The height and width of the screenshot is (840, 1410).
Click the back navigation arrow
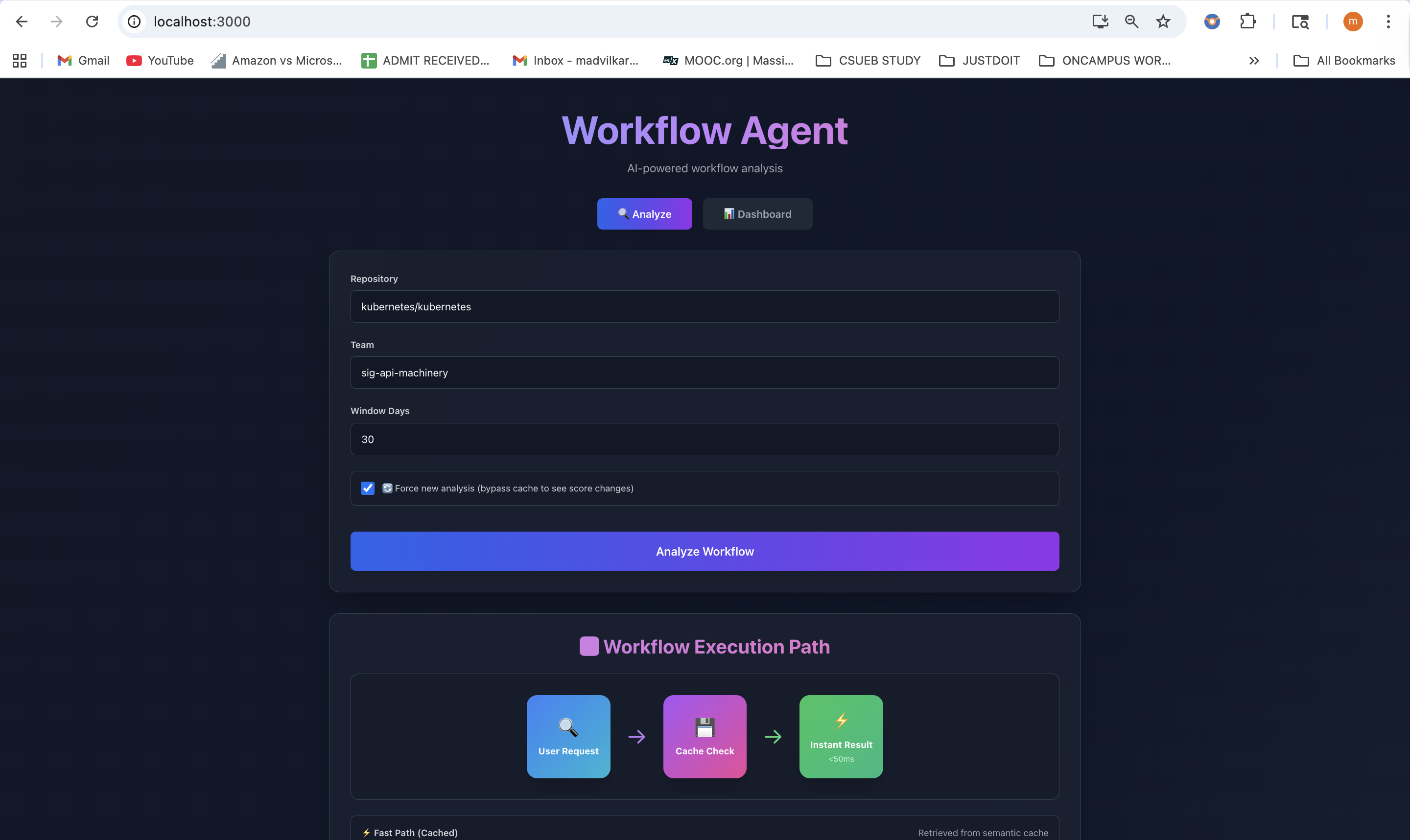22,22
